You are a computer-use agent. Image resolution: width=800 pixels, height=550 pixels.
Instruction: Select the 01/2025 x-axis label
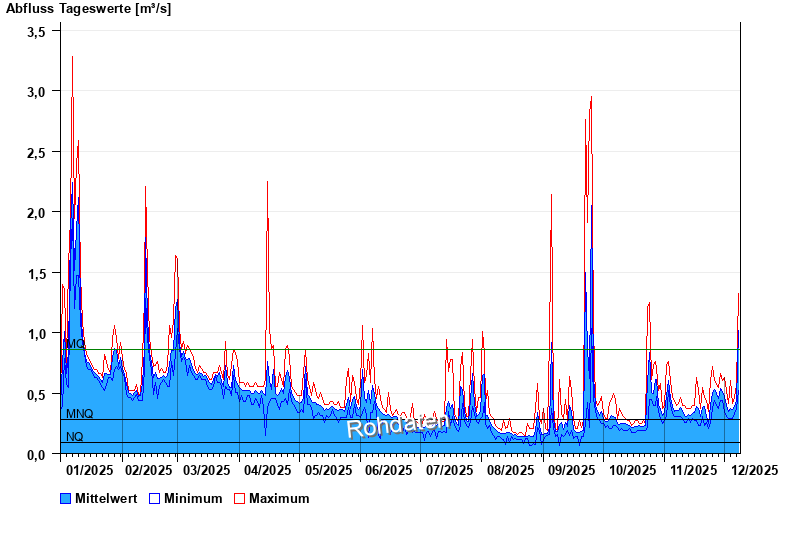pos(89,470)
